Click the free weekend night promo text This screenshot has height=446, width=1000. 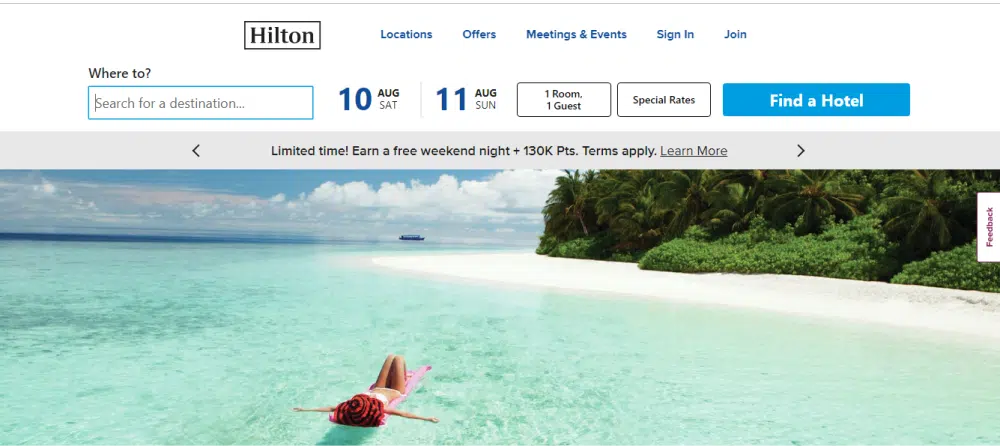pos(464,151)
